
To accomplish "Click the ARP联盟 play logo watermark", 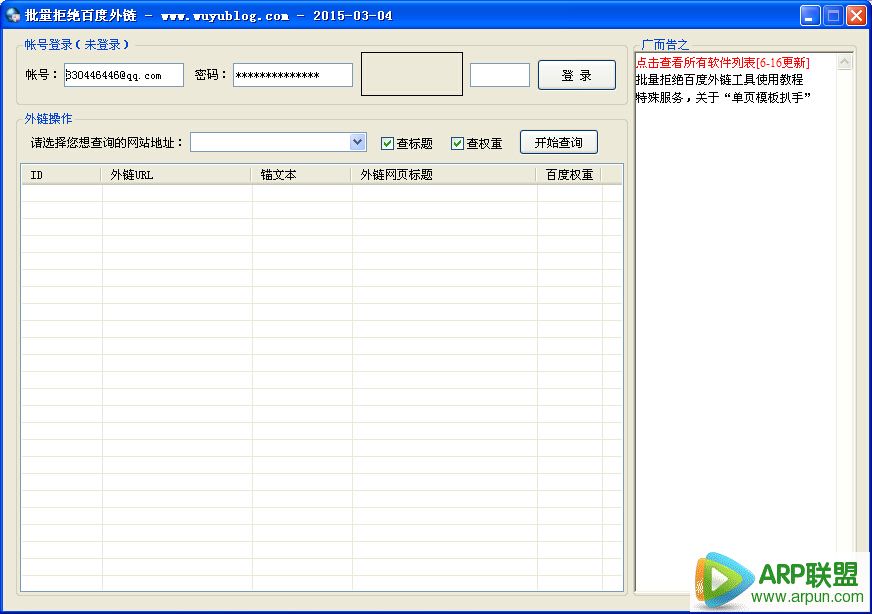I will pyautogui.click(x=723, y=577).
